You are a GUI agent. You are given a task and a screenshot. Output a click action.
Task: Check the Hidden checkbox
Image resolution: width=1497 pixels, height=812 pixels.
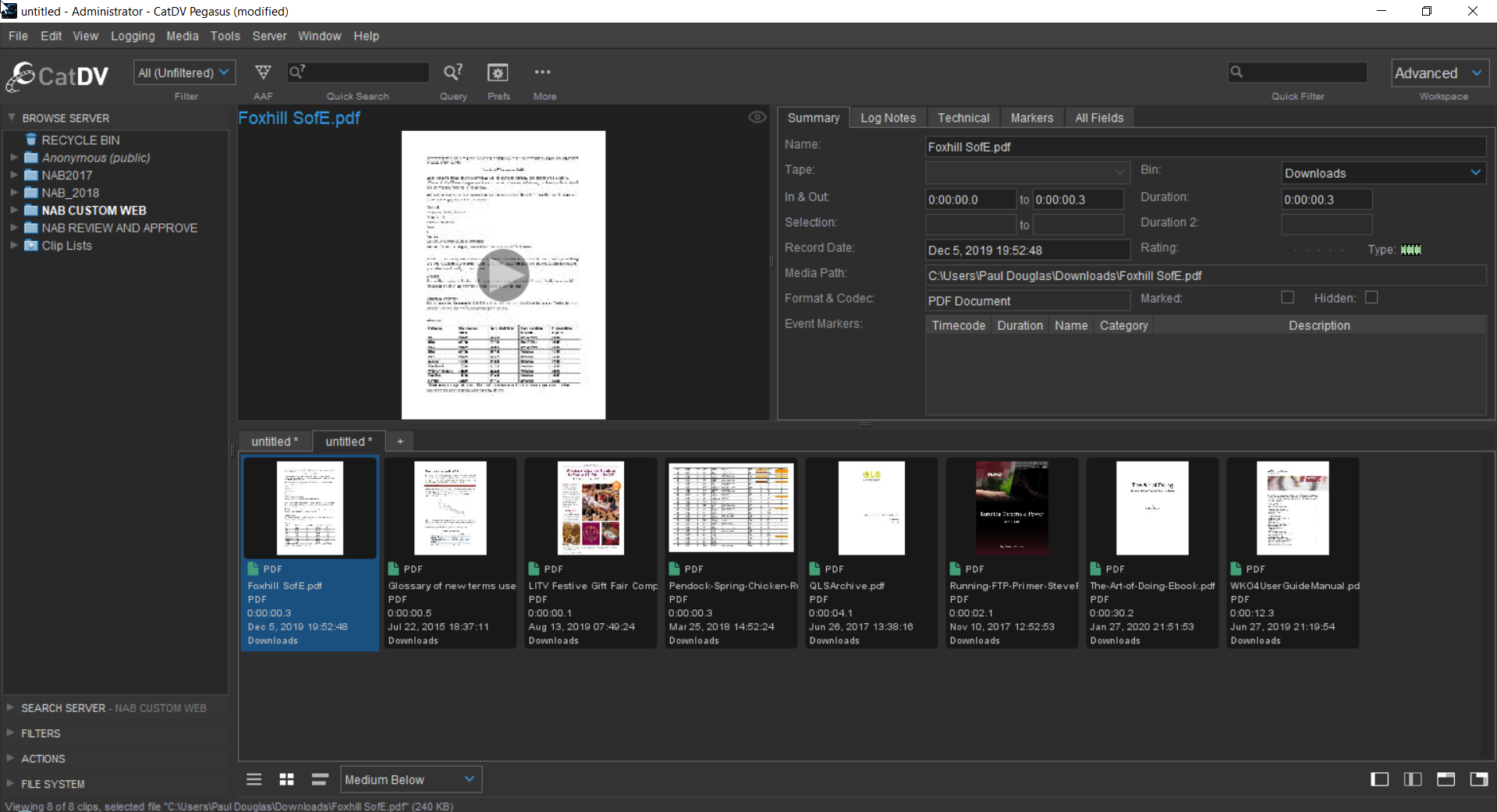1371,298
